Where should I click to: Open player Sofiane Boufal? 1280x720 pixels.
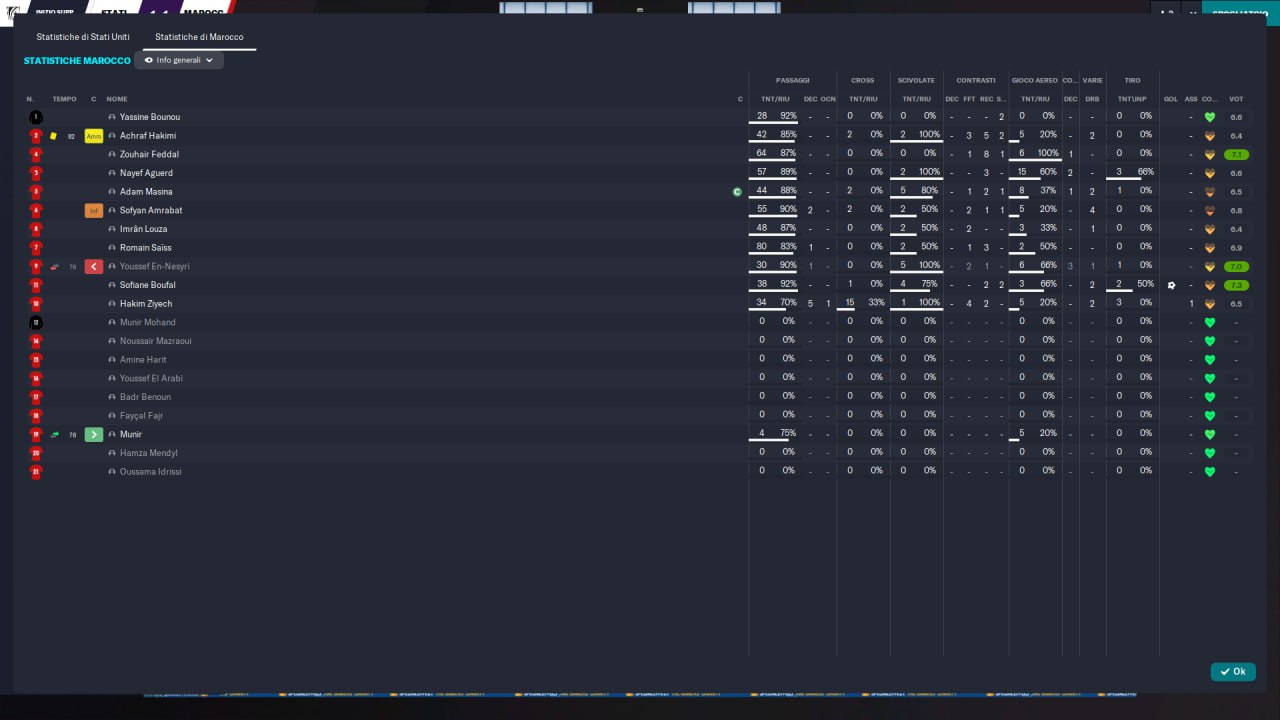147,285
